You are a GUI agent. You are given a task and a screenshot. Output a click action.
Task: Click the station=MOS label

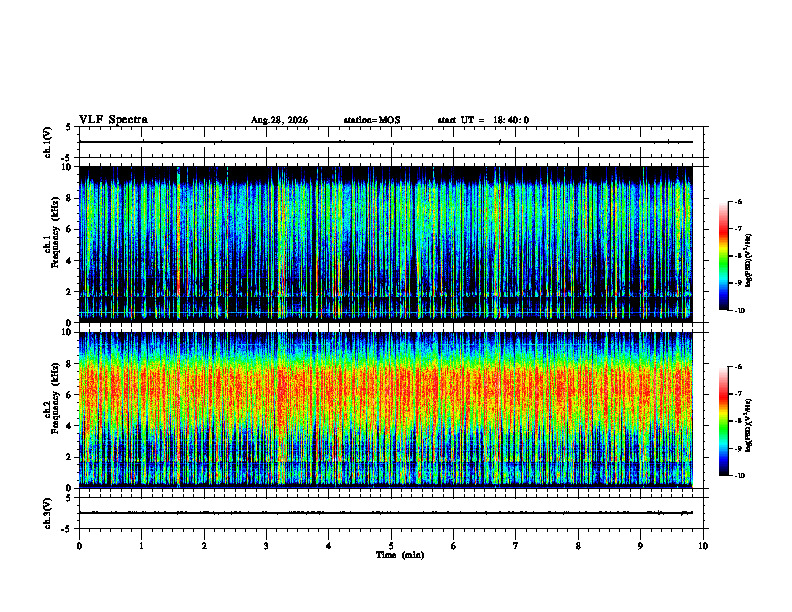coord(372,120)
